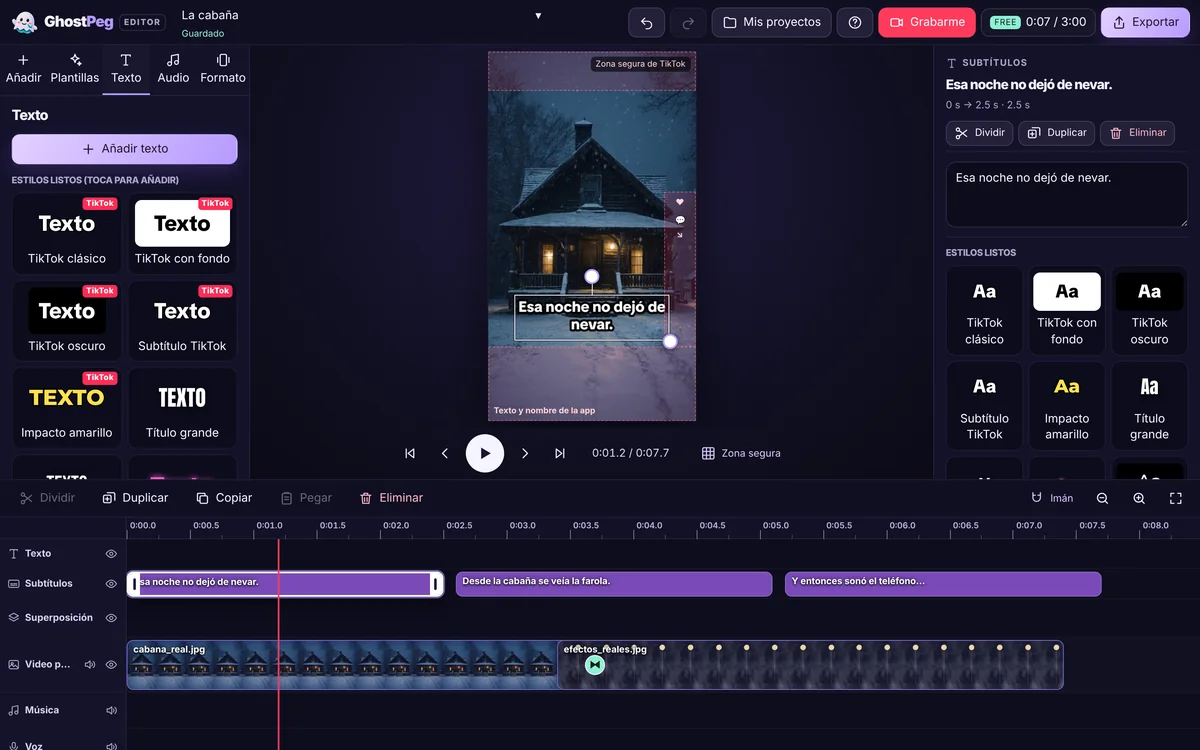The image size is (1200, 750).
Task: Zoom in the timeline
Action: pos(1139,498)
